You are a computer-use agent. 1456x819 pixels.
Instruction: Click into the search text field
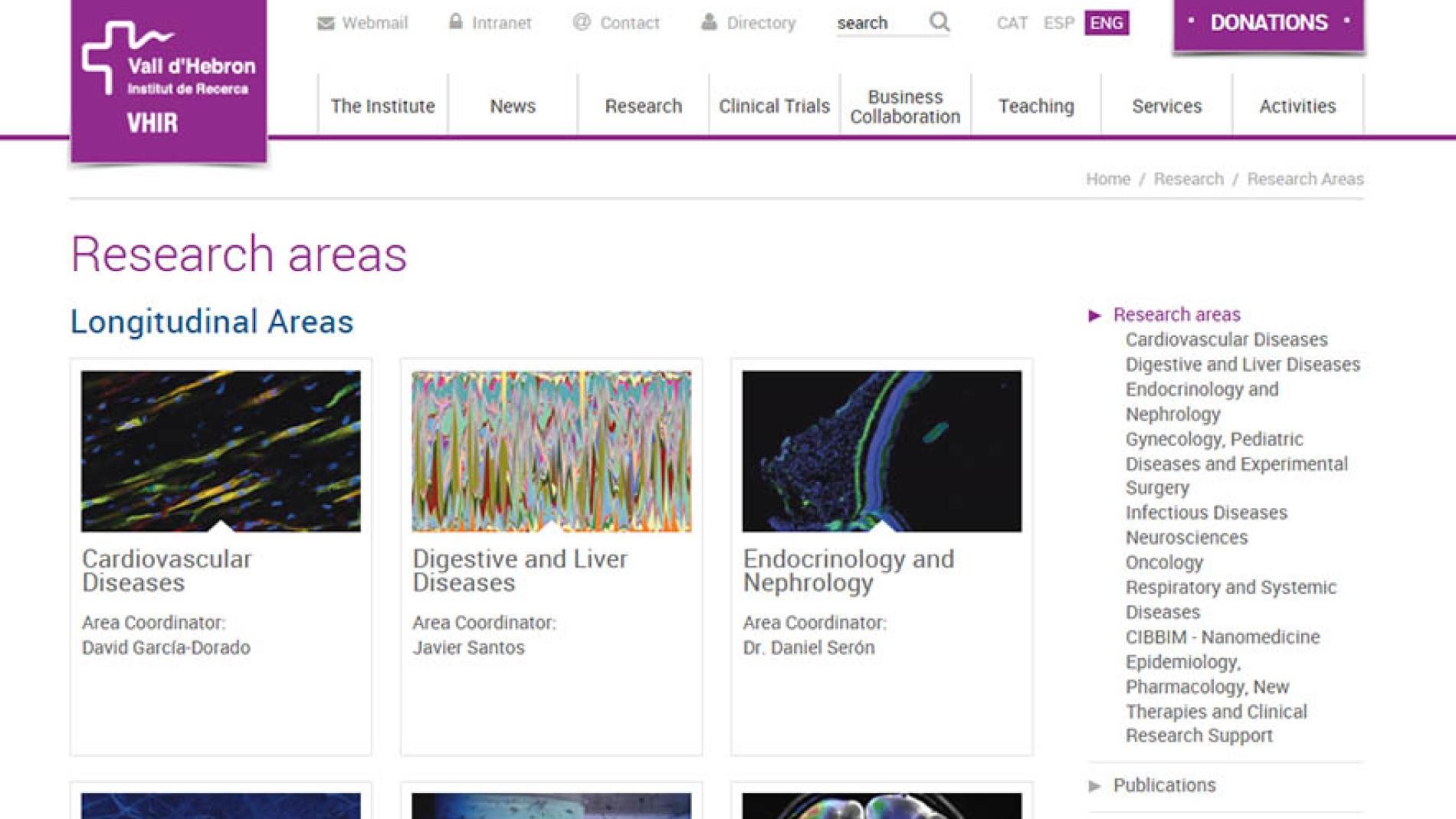[877, 23]
